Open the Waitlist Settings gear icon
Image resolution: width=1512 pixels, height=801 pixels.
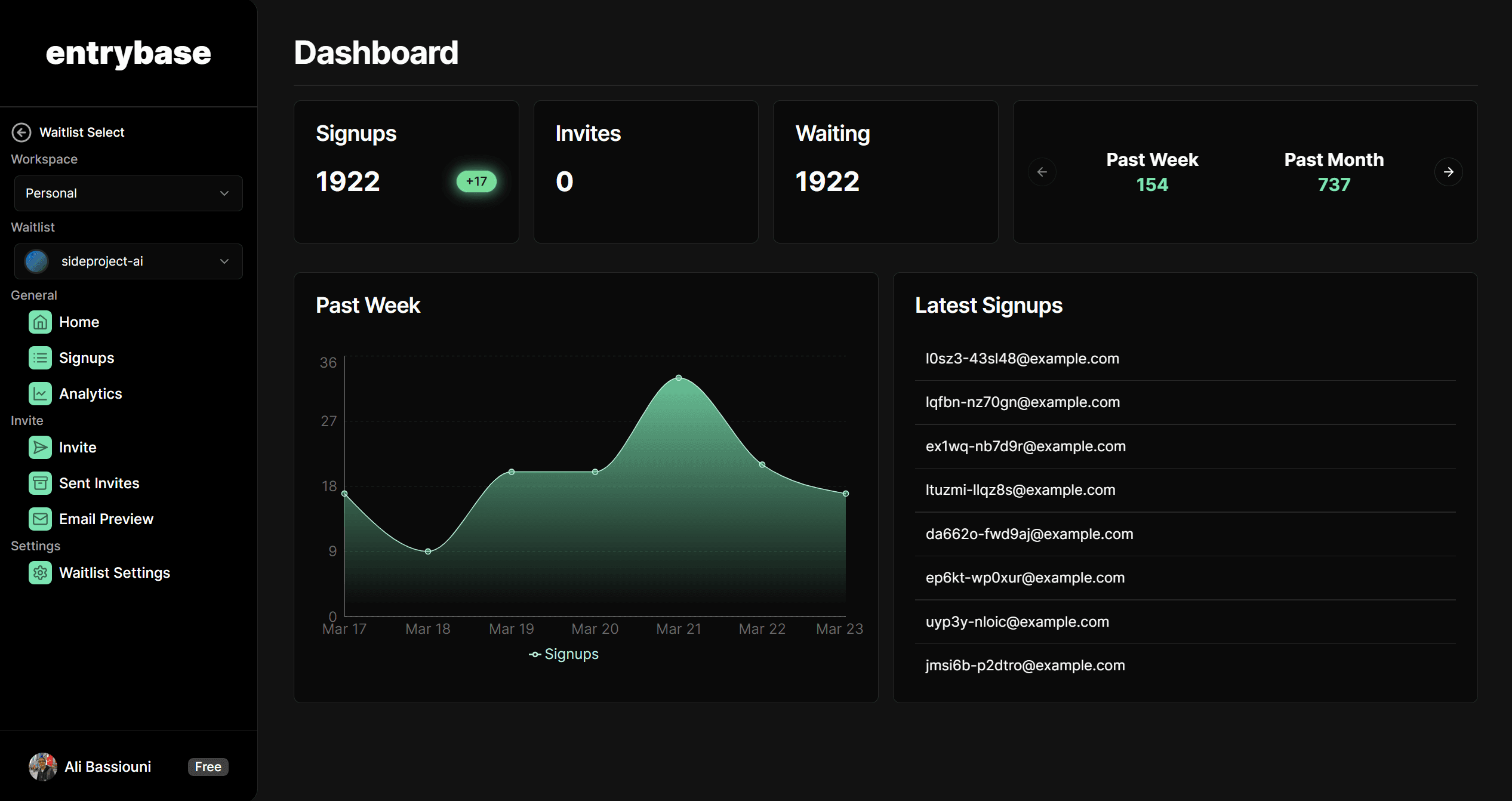[40, 573]
